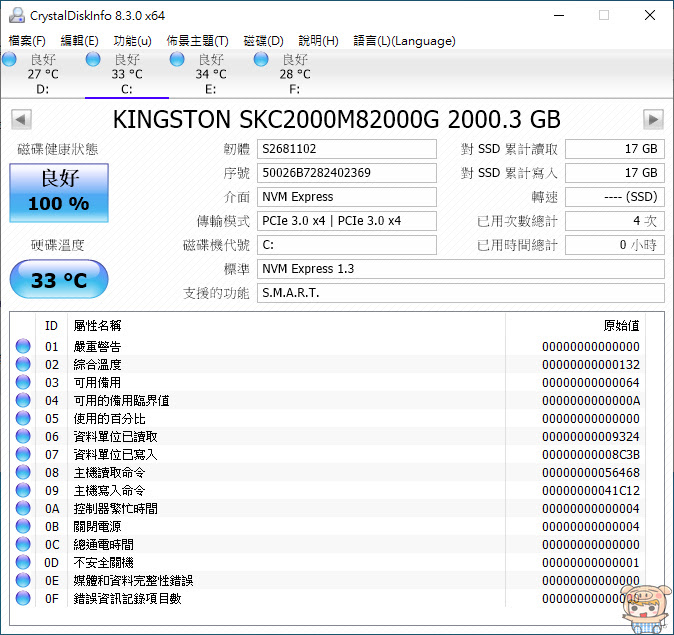The image size is (674, 635).
Task: Click the 轉速 value ---- (SSD)
Action: (x=615, y=197)
